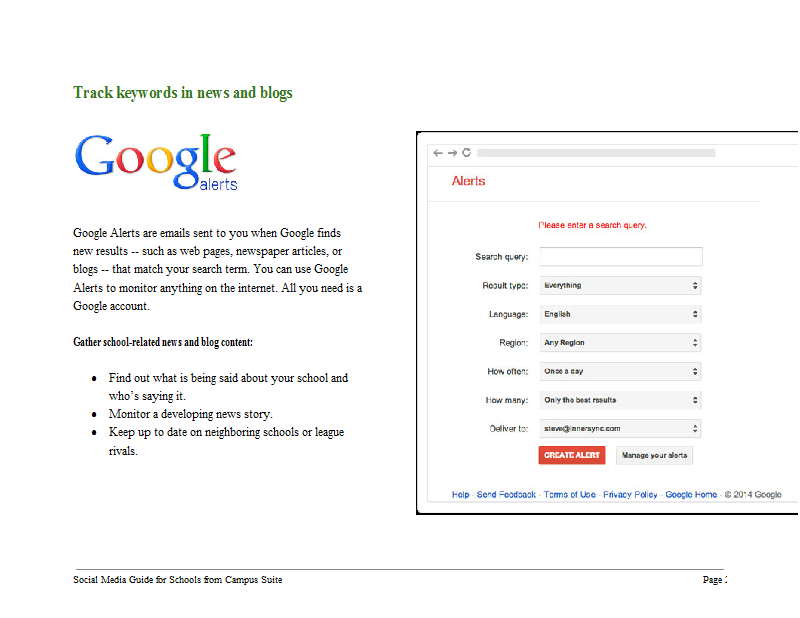Open the Privacy Policy link
The image size is (800, 618).
click(630, 495)
